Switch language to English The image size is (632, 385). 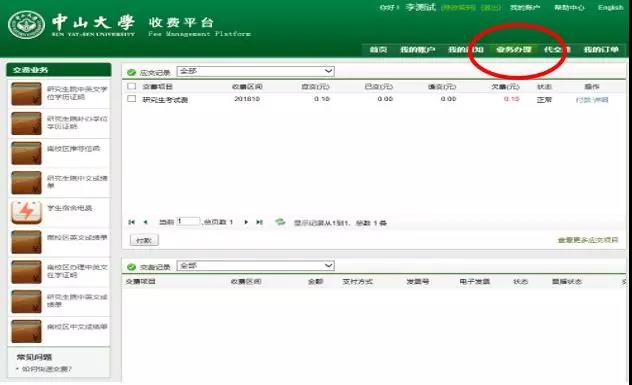pyautogui.click(x=610, y=8)
